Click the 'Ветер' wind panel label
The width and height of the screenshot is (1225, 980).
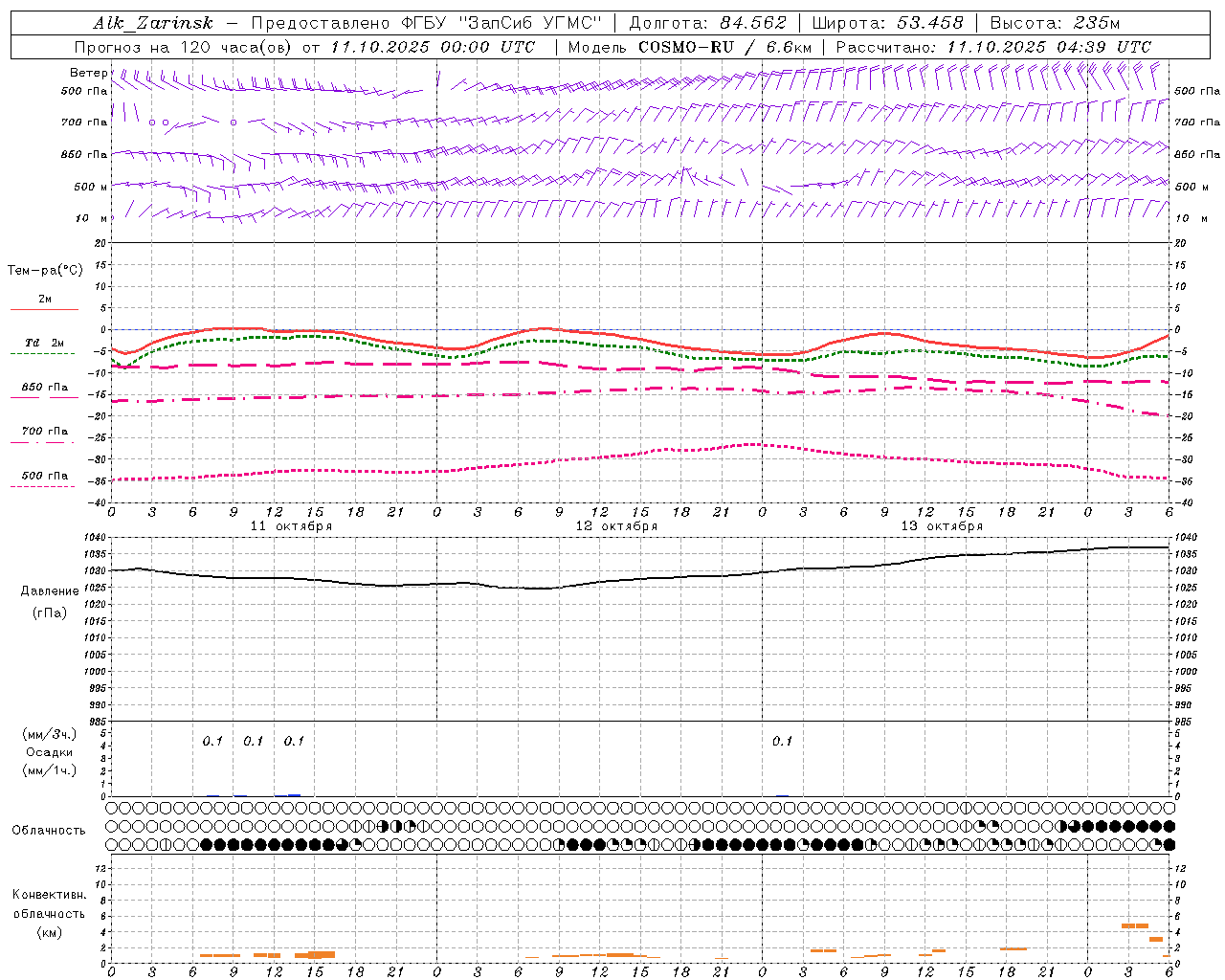pyautogui.click(x=89, y=73)
